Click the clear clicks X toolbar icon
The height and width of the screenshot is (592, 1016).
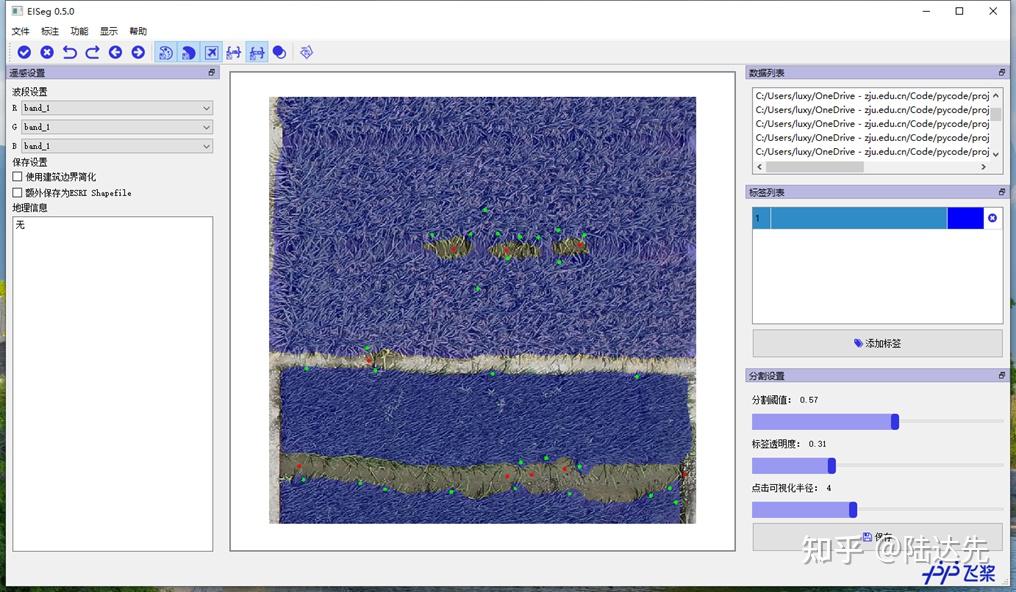(x=47, y=52)
